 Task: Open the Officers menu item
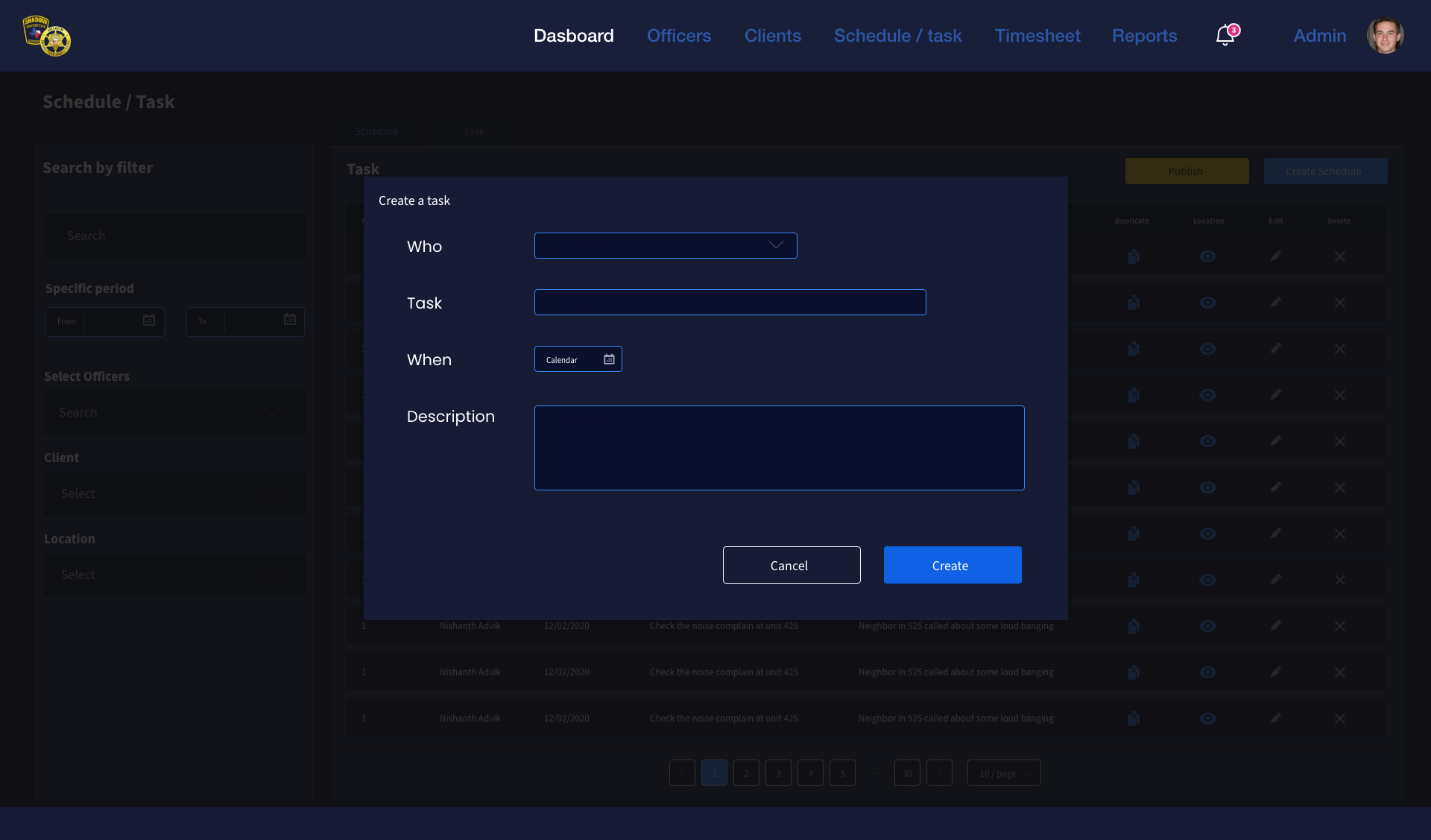coord(678,36)
